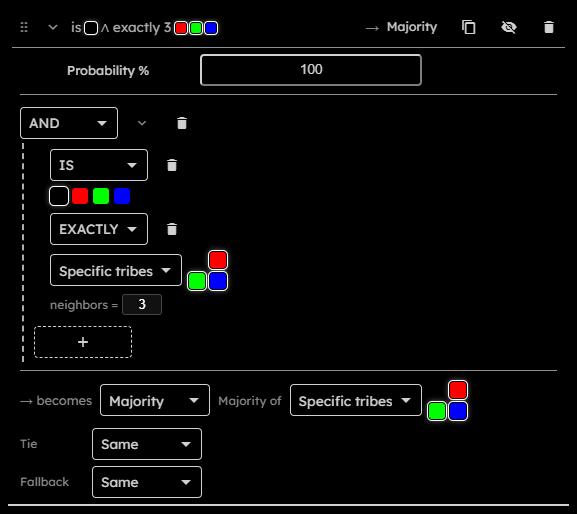Screen dimensions: 577x514
Task: Select the blue swatch under IS
Action: [122, 196]
